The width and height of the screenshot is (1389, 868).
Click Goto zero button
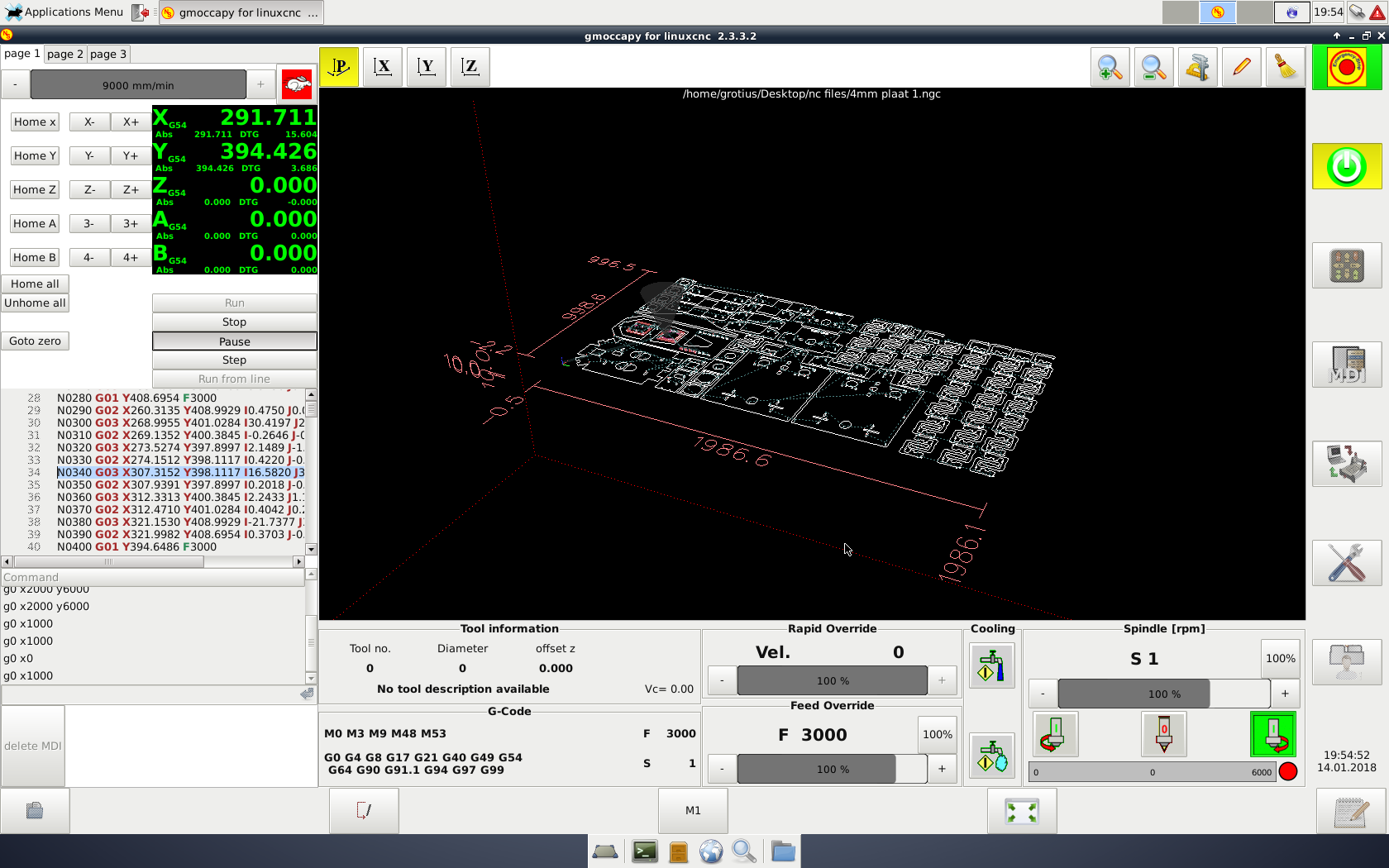click(x=35, y=341)
